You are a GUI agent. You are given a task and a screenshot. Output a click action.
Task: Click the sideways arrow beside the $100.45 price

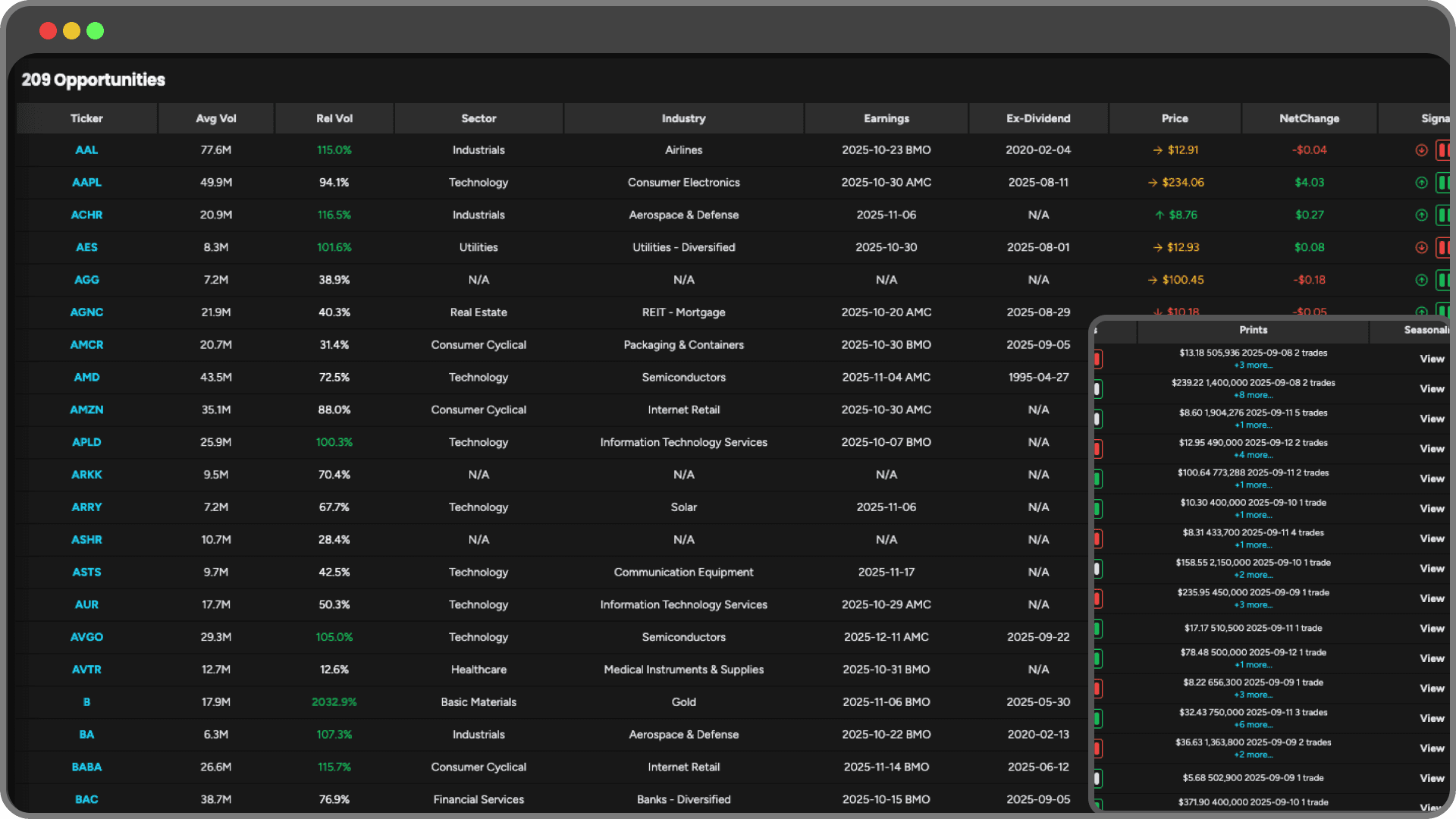click(x=1153, y=280)
